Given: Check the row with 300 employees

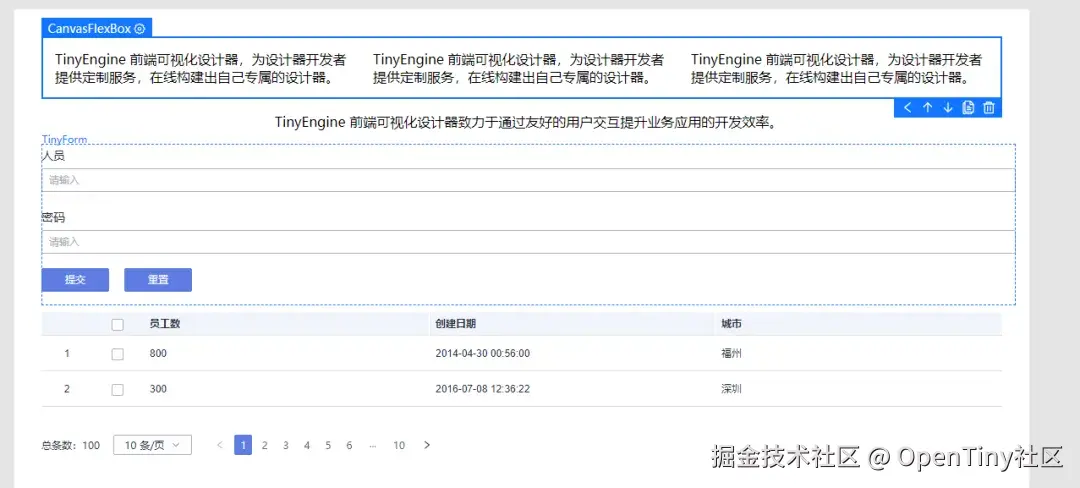Looking at the screenshot, I should pos(118,390).
